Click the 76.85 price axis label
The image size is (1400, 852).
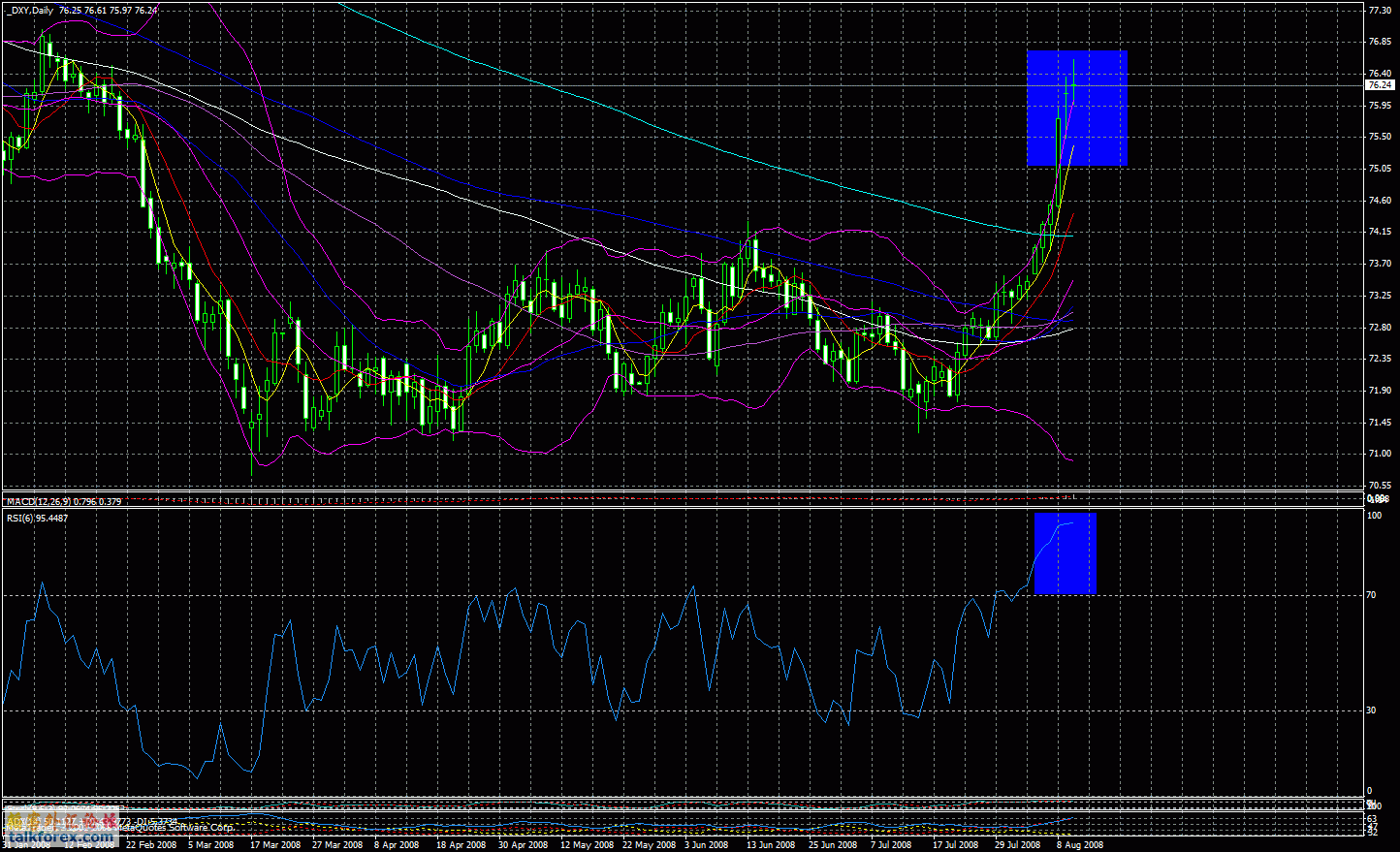click(1379, 42)
